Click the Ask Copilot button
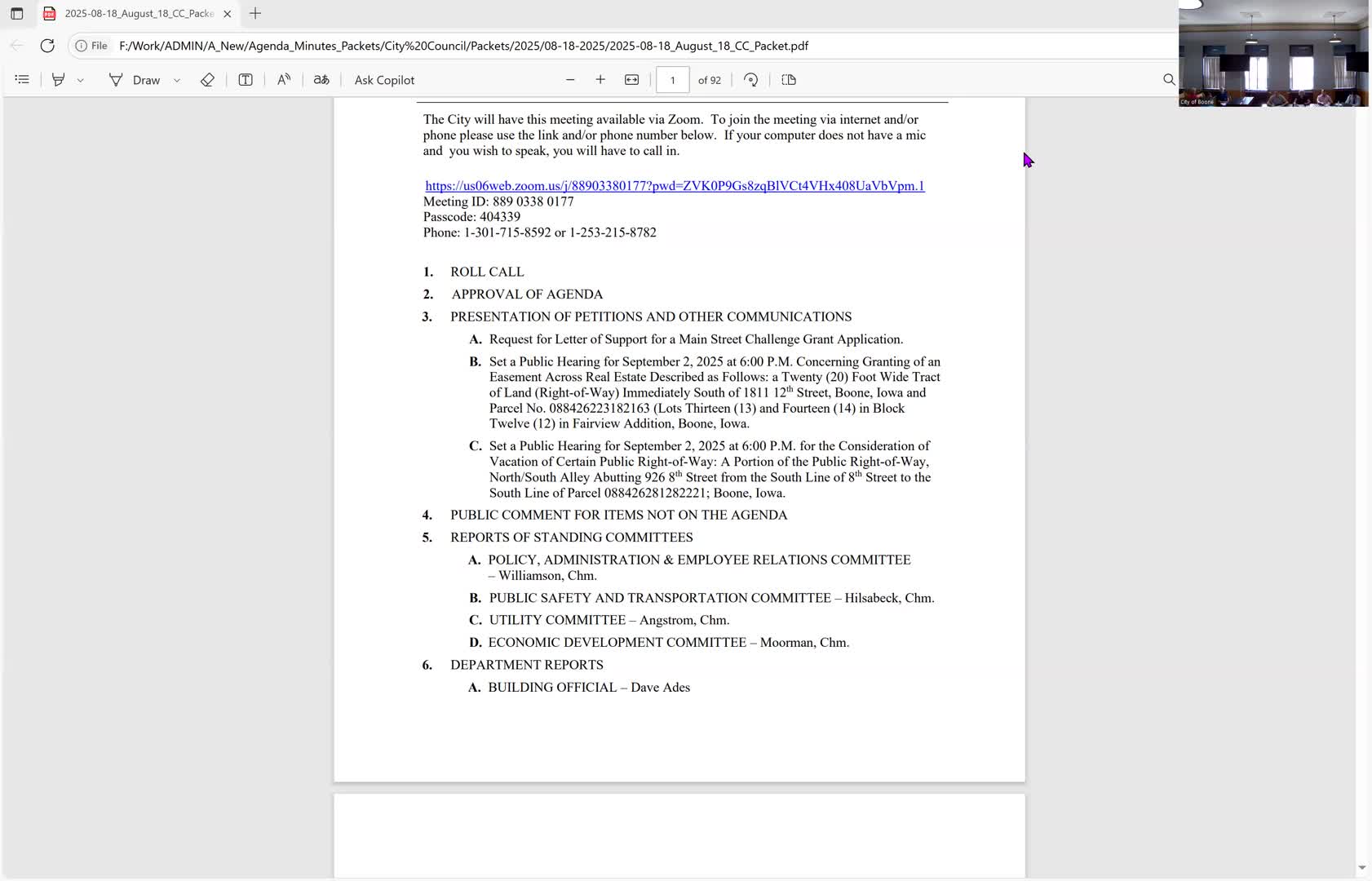 (384, 80)
